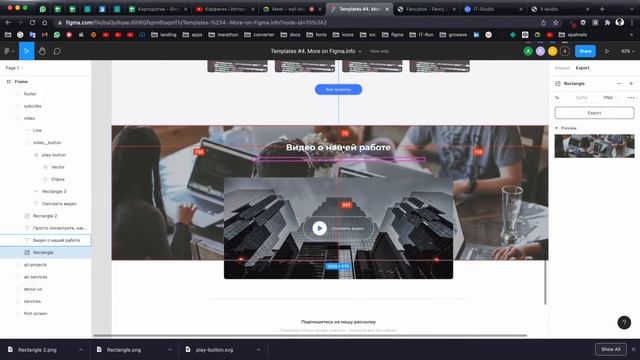Screen dimensions: 640x360
Task: Select the Move tool in the toolbar
Action: [27, 51]
